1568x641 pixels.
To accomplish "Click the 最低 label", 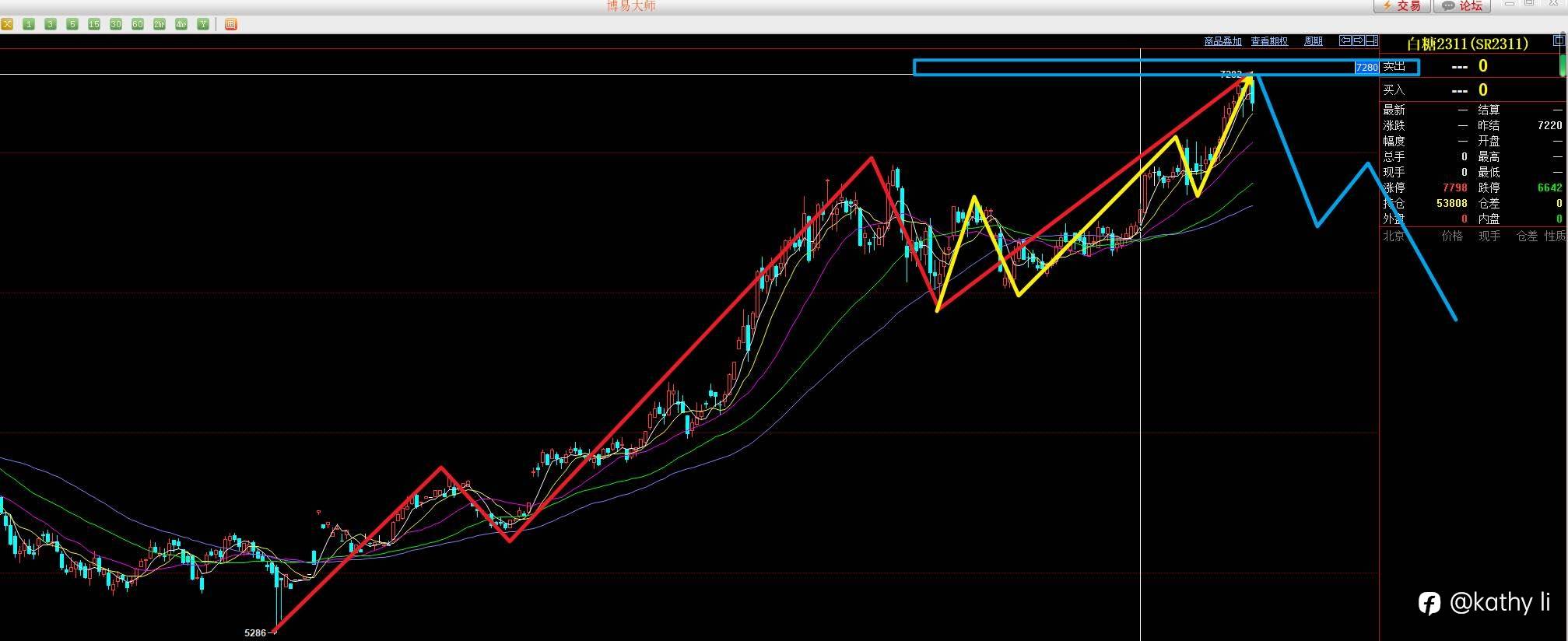I will [x=1489, y=172].
